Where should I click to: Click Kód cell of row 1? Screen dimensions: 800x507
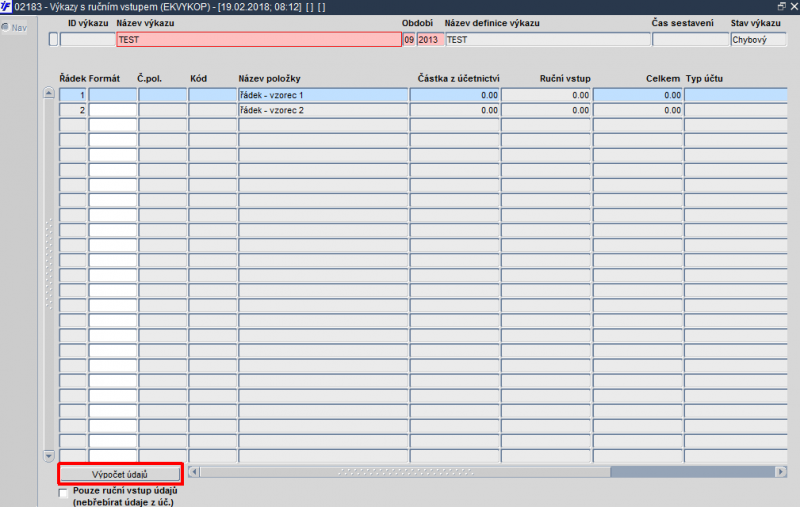213,95
